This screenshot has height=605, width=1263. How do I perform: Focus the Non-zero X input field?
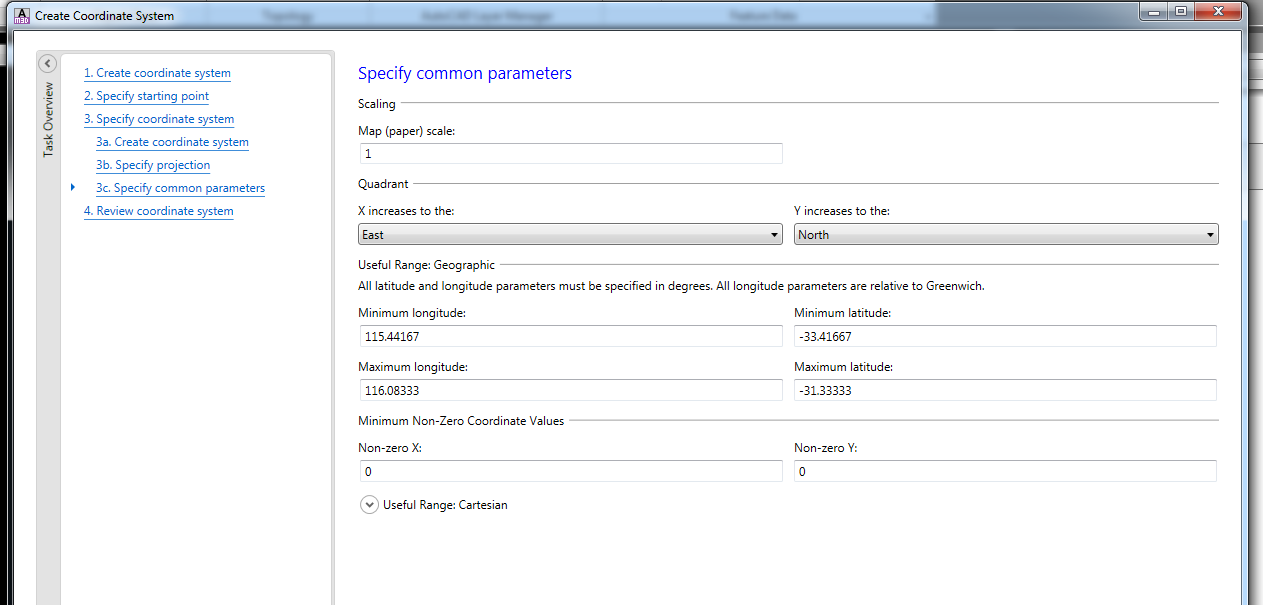point(570,472)
